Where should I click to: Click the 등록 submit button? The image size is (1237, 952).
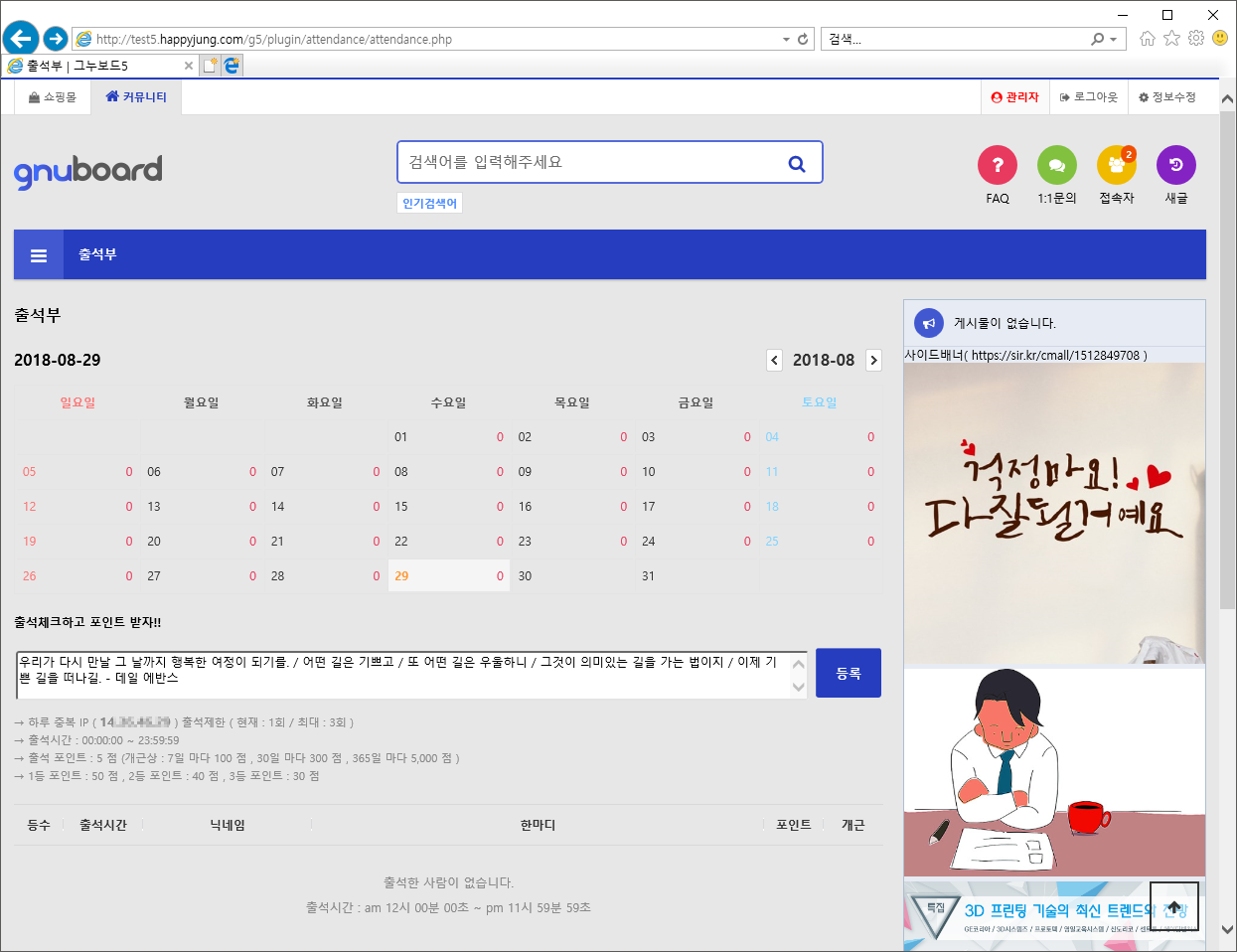(x=848, y=673)
